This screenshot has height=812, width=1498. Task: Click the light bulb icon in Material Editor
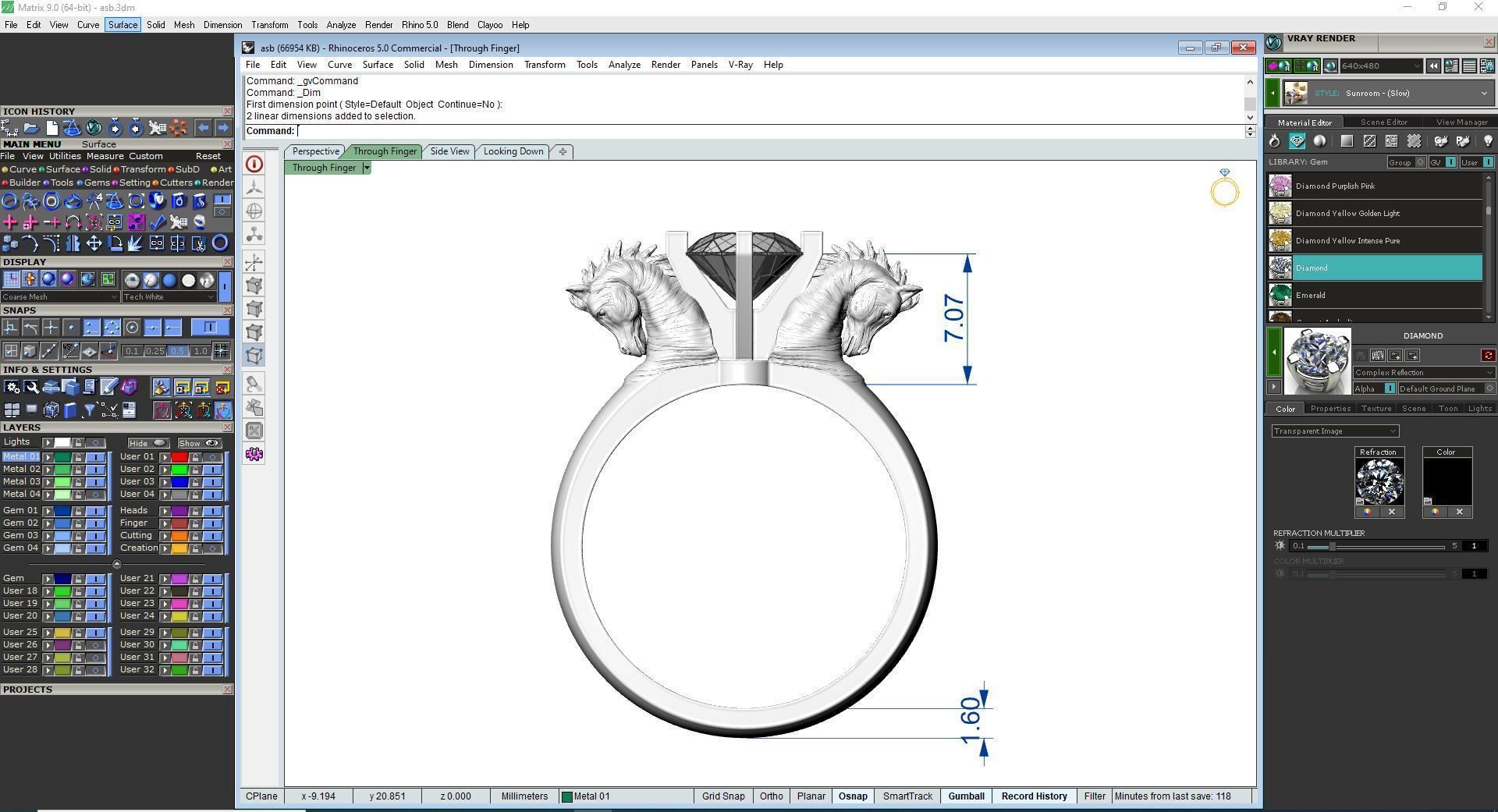pos(1488,141)
